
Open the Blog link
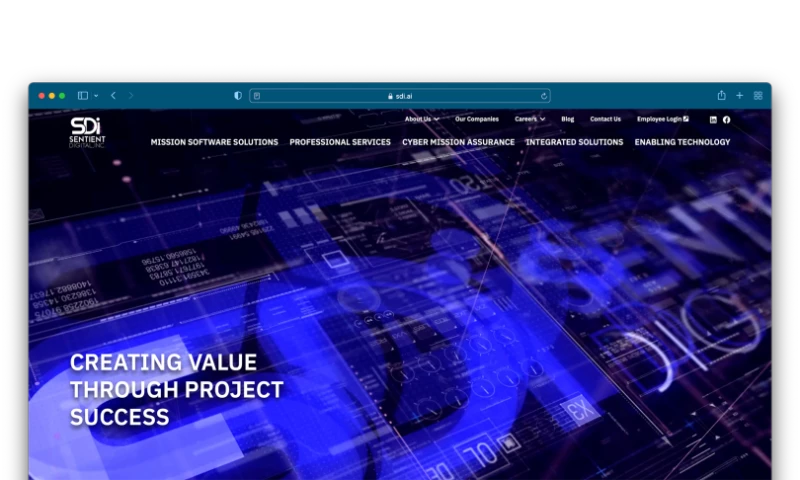point(567,119)
